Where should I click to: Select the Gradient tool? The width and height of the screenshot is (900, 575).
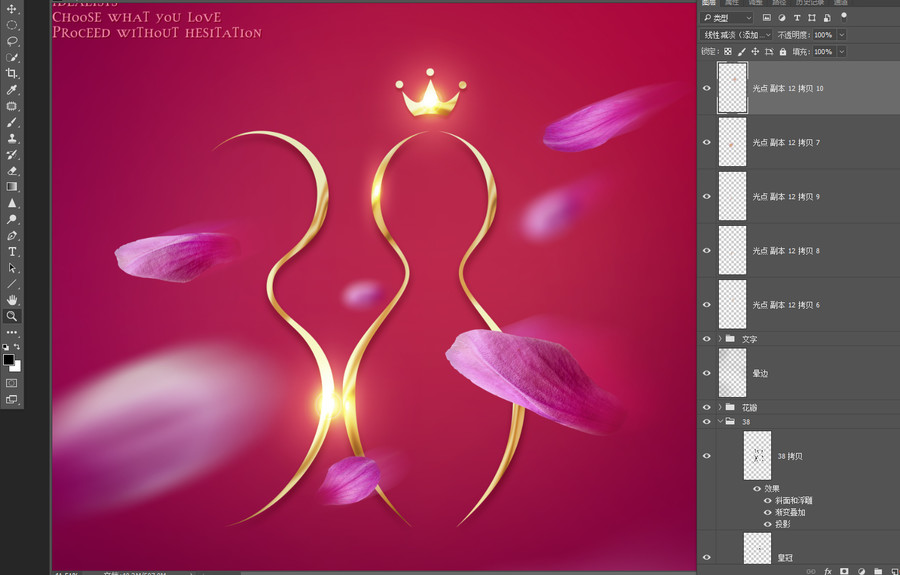(11, 187)
